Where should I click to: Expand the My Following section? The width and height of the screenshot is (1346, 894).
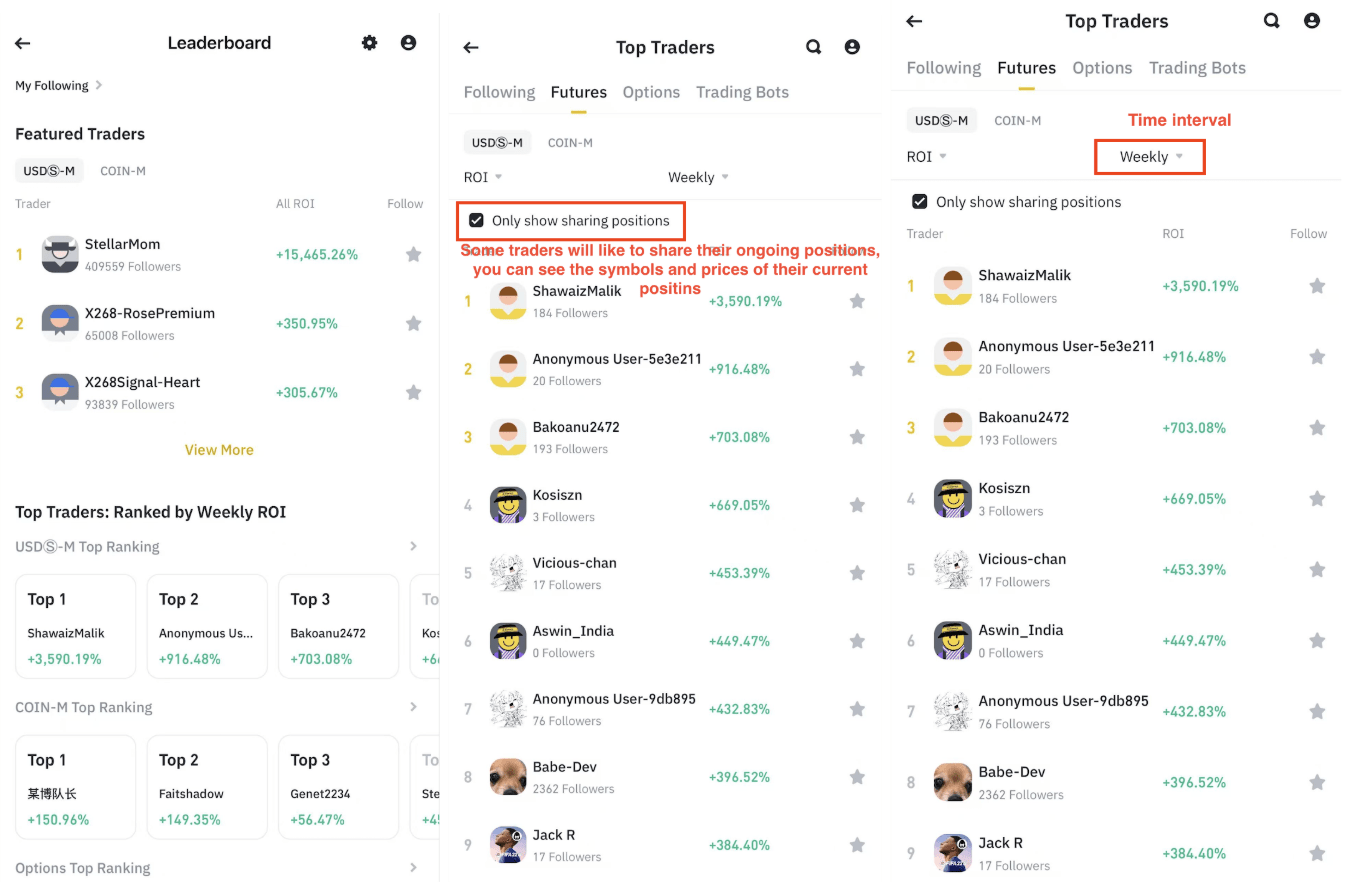(x=57, y=85)
